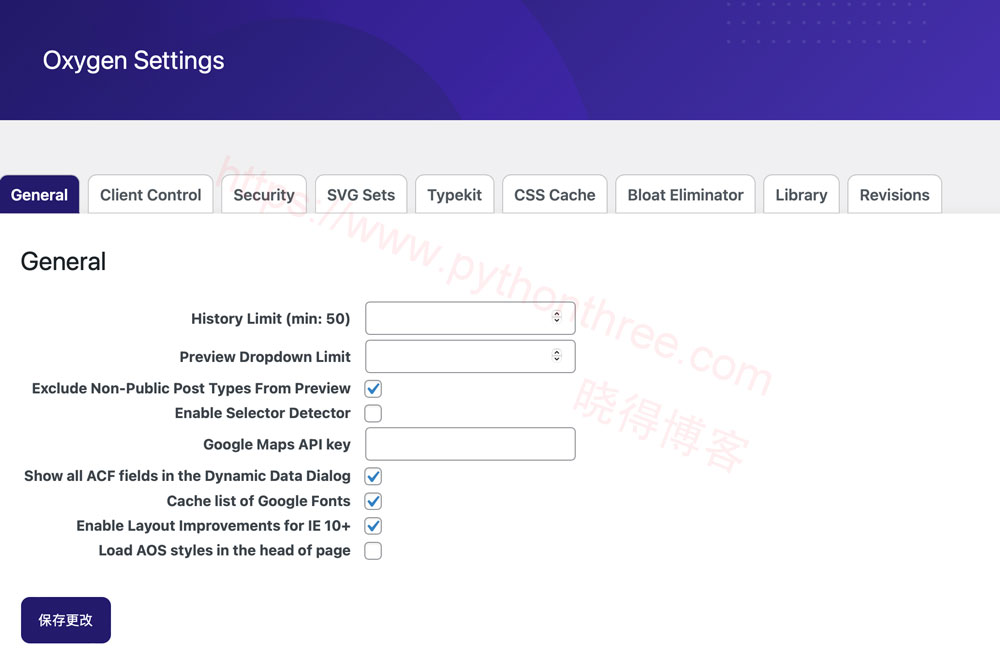Click the Preview Dropdown Limit stepper arrows
Viewport: 1000px width, 648px height.
[x=557, y=355]
